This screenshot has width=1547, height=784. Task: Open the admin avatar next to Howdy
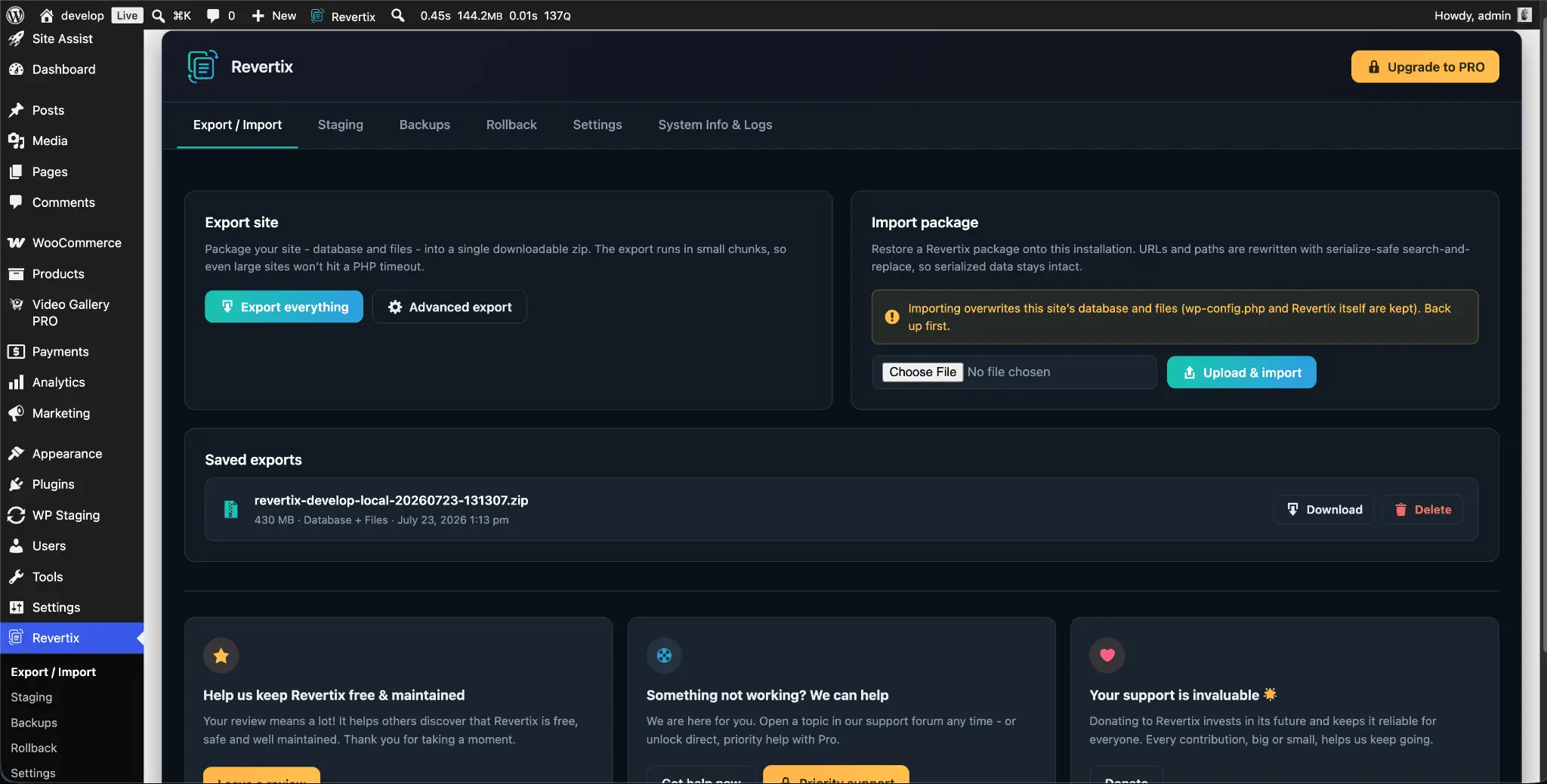[1525, 15]
